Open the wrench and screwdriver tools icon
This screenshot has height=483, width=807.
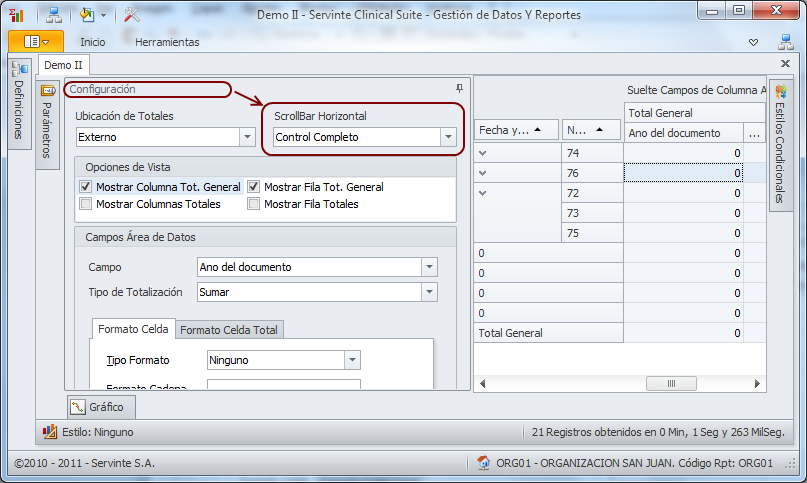[x=132, y=15]
